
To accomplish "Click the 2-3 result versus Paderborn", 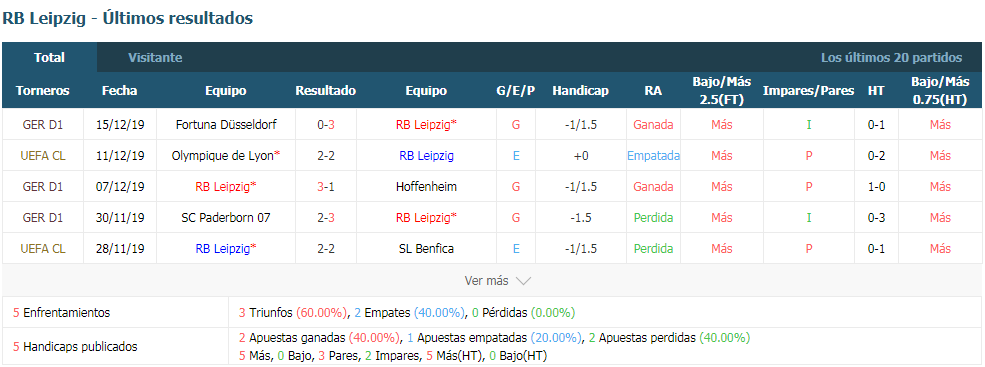I will point(325,217).
